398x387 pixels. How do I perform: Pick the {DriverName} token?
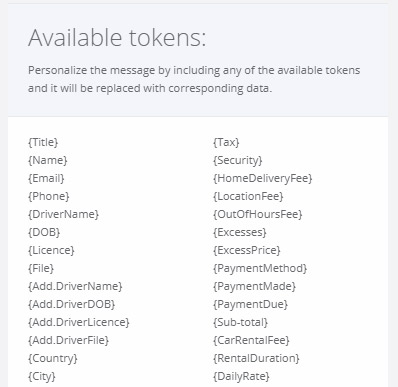pos(63,214)
